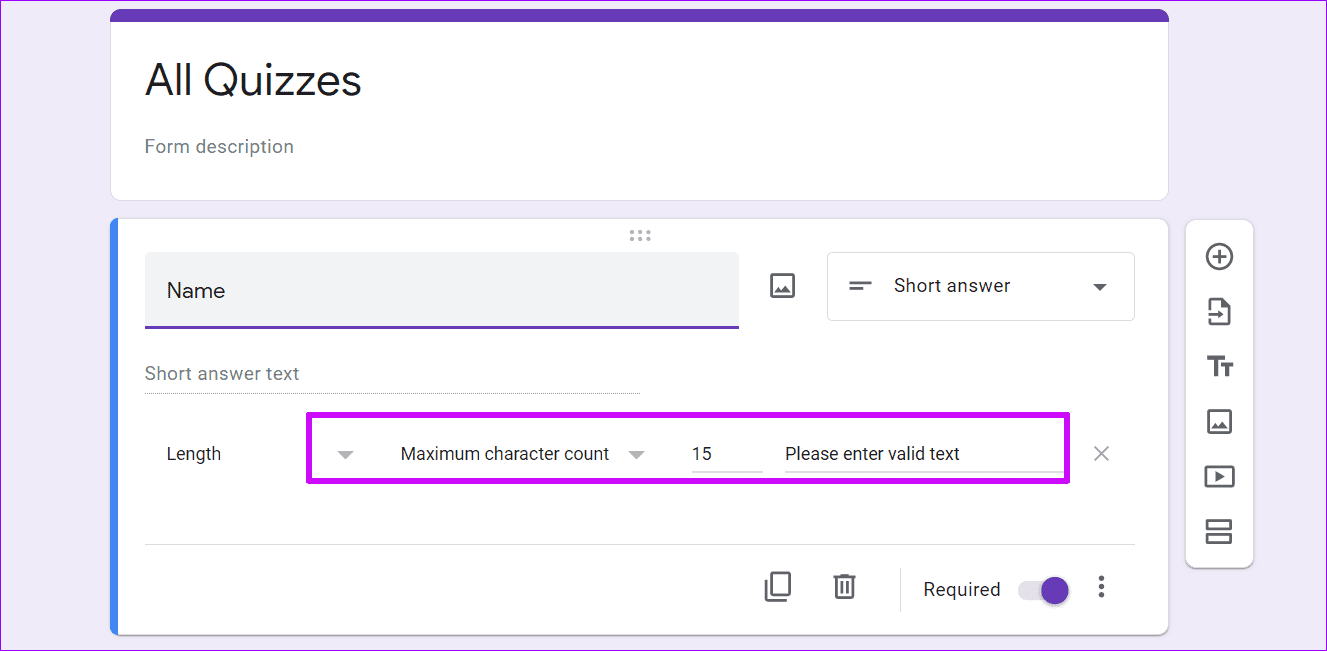Toggle the Required switch off
This screenshot has width=1327, height=651.
[1043, 590]
